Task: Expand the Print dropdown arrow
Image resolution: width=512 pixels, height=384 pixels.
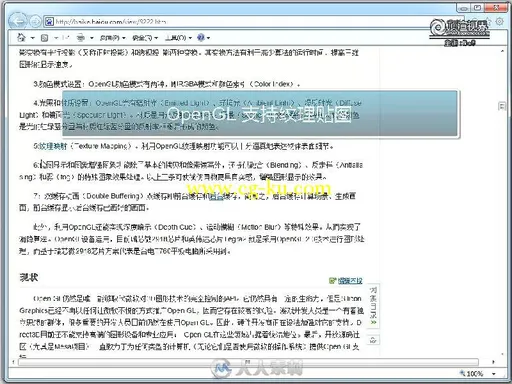Action: pyautogui.click(x=91, y=38)
